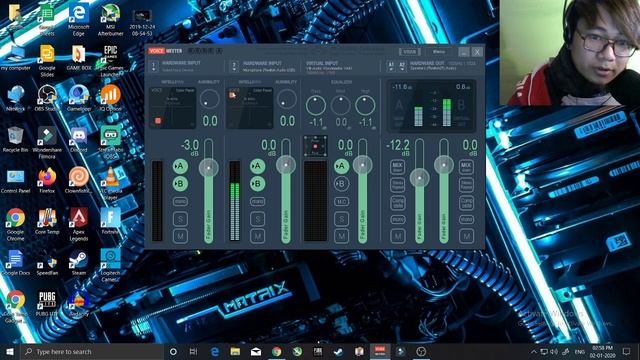The image size is (640, 360).
Task: Open A2 hardware out device selector
Action: [402, 66]
